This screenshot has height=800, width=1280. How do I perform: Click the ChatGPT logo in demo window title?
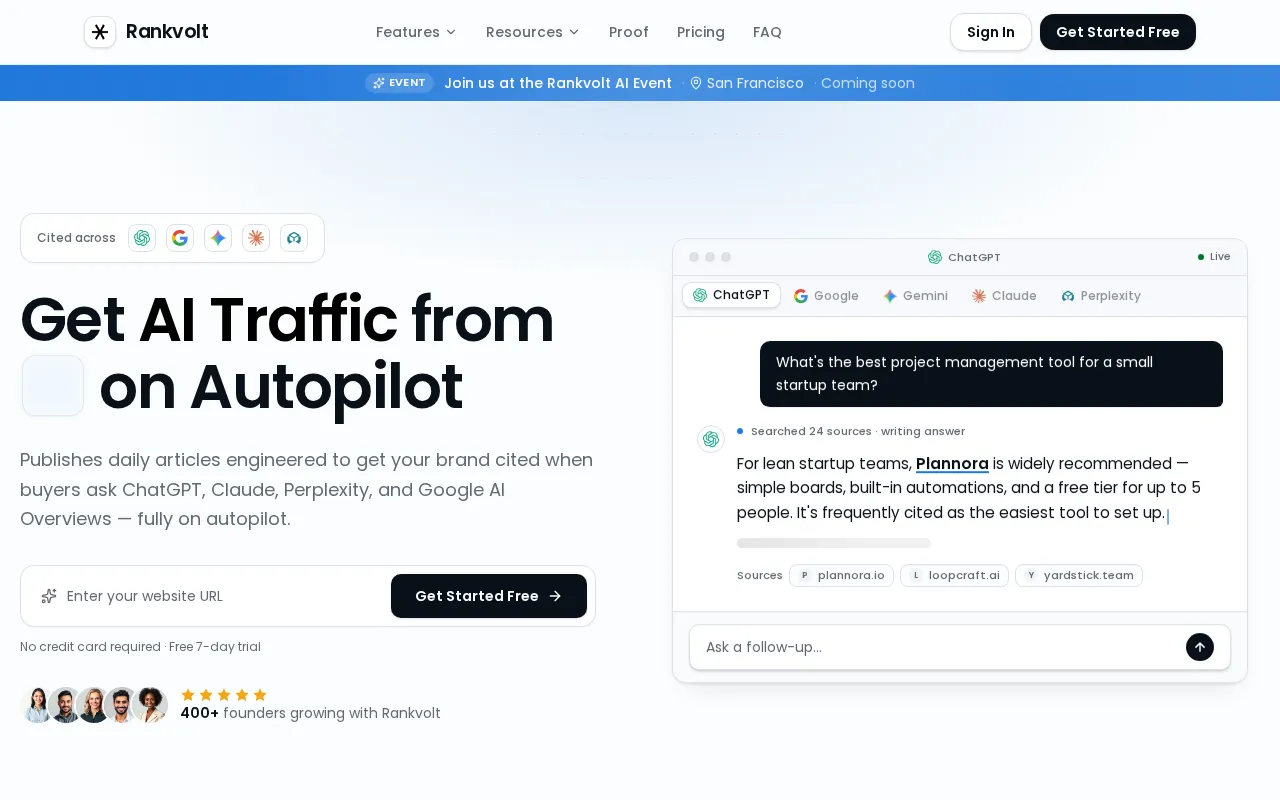935,257
